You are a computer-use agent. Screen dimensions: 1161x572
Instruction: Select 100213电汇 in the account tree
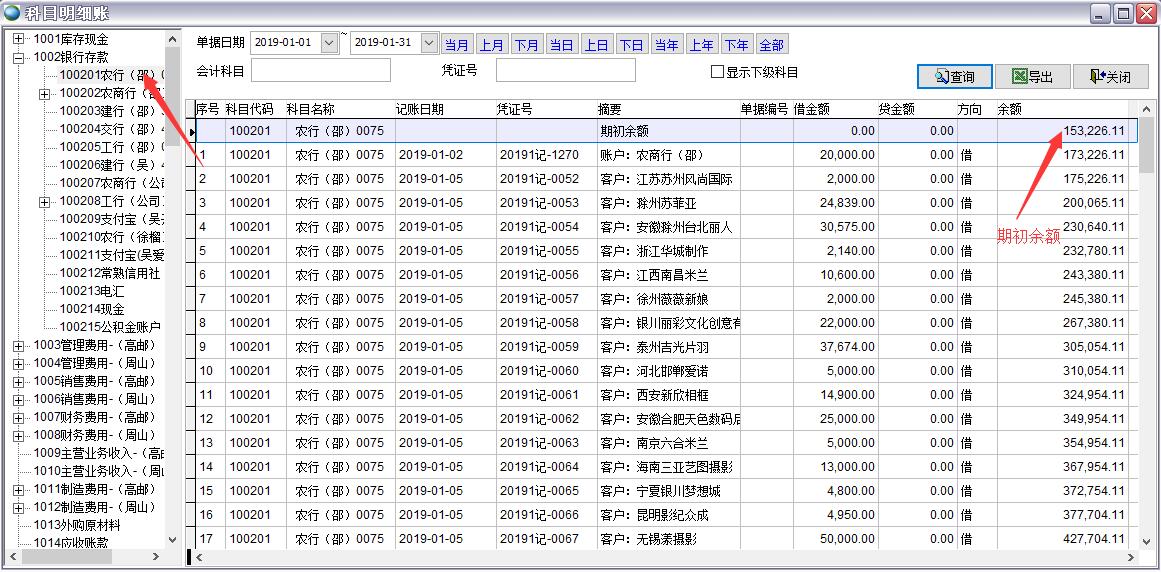[91, 291]
